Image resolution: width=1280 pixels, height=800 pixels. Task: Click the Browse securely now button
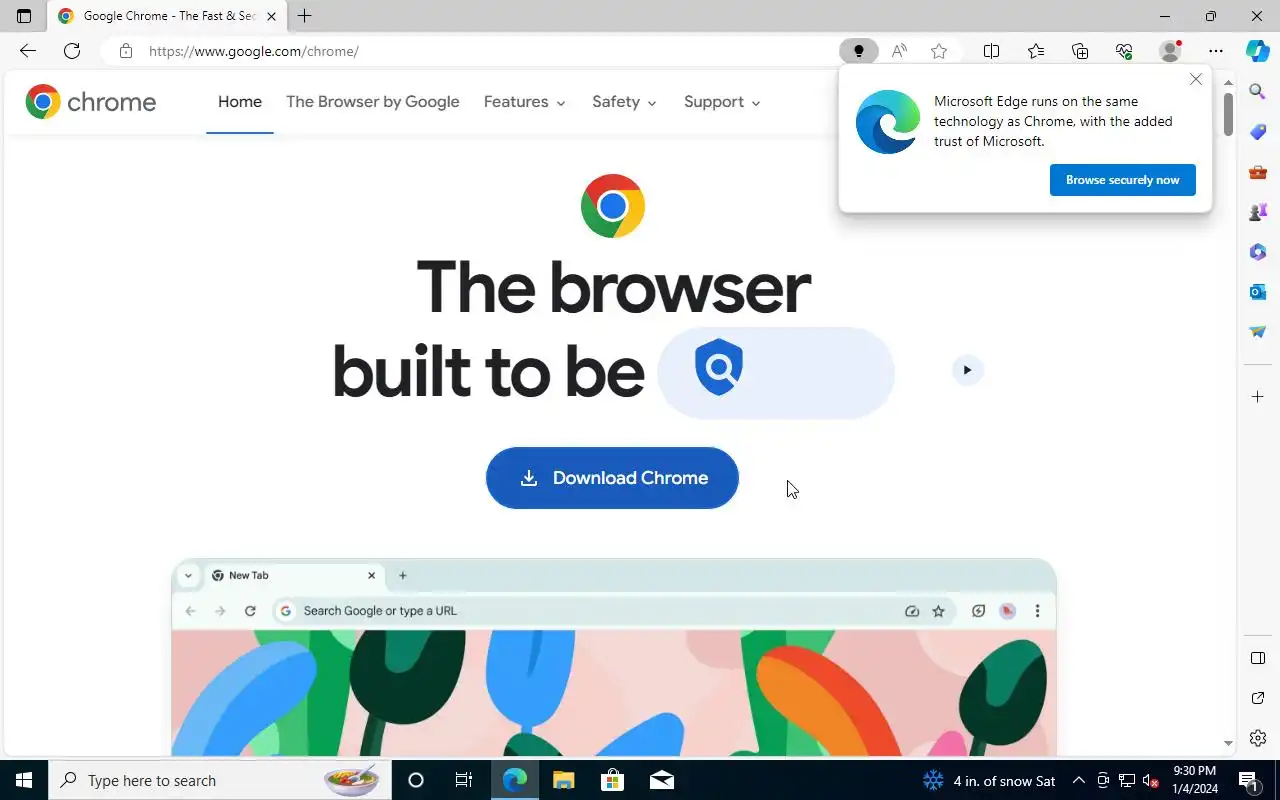click(x=1122, y=180)
